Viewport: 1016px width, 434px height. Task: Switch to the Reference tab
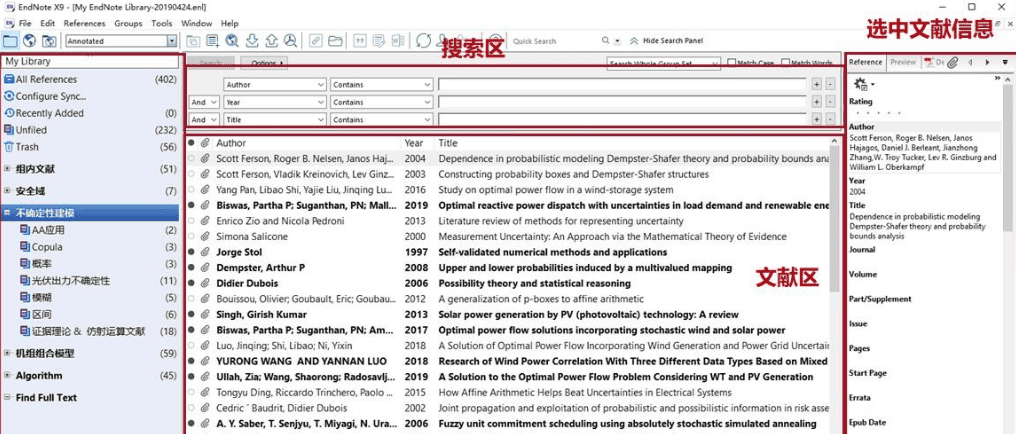[865, 62]
